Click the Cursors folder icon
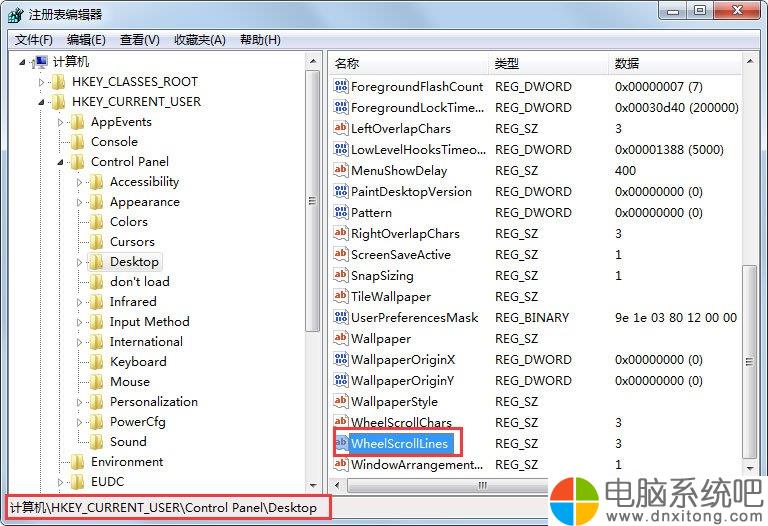Screen dimensions: 768x526 click(96, 242)
